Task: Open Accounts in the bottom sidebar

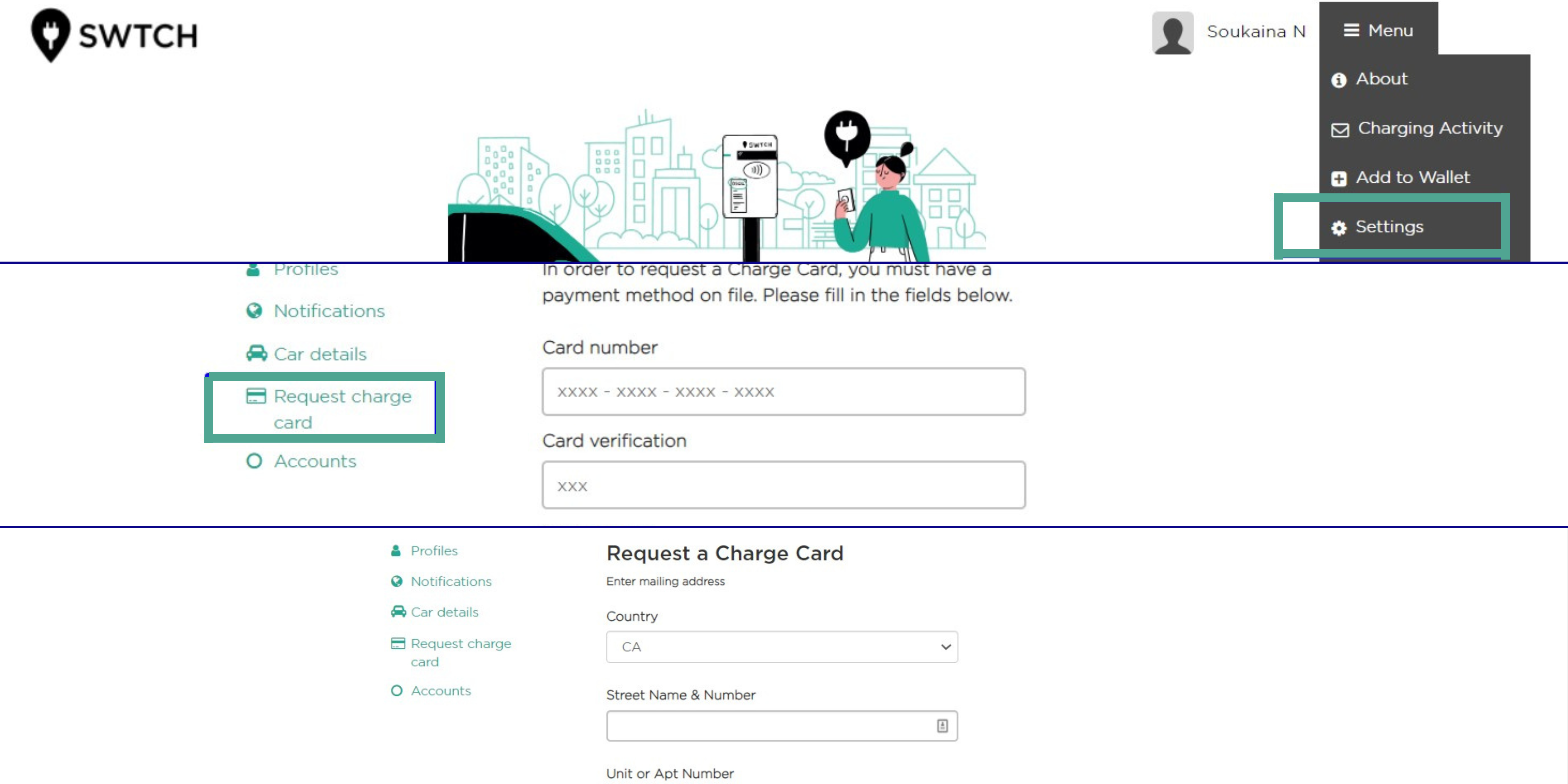Action: click(x=441, y=691)
